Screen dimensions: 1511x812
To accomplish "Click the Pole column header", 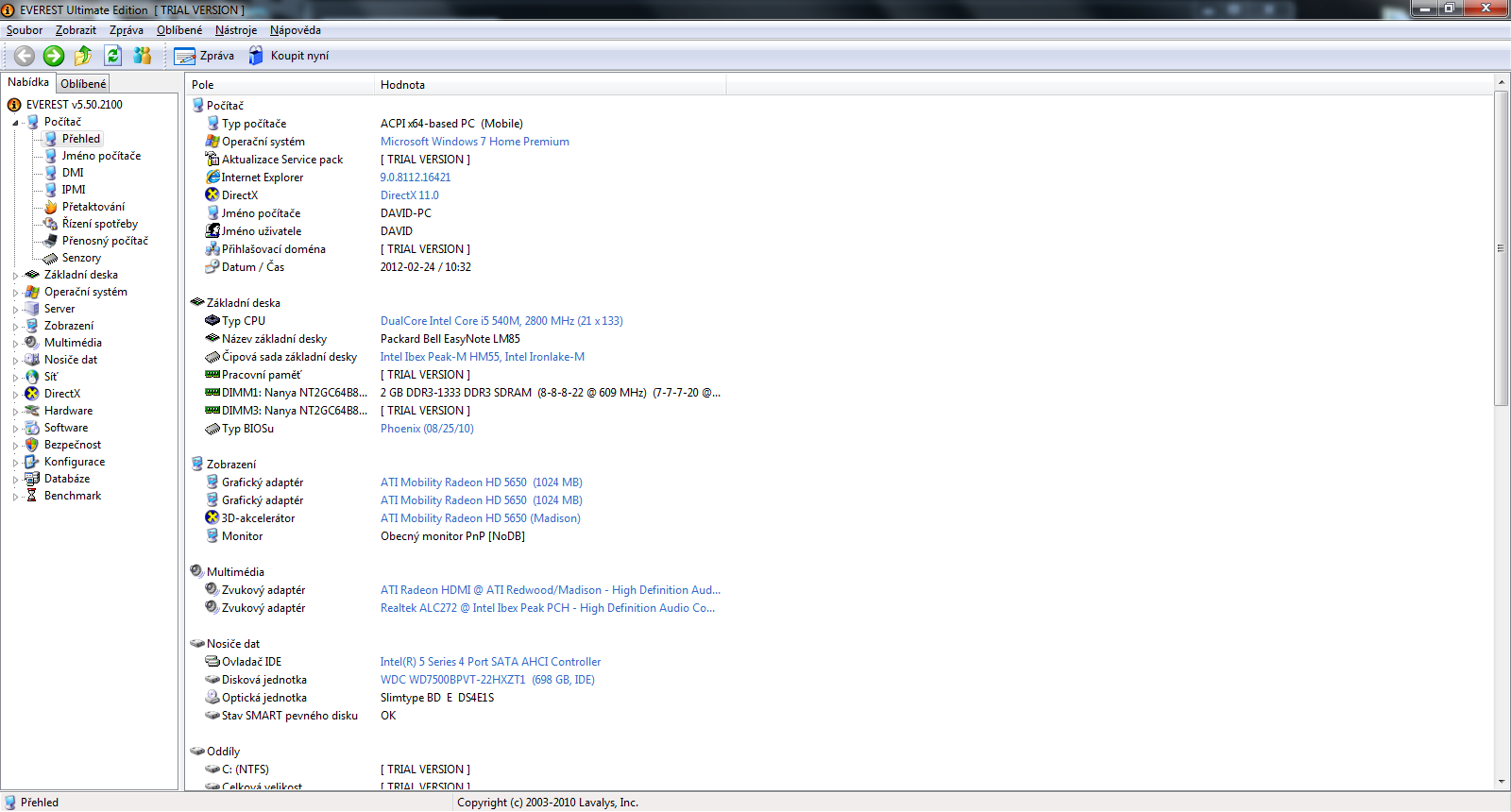I will point(280,85).
